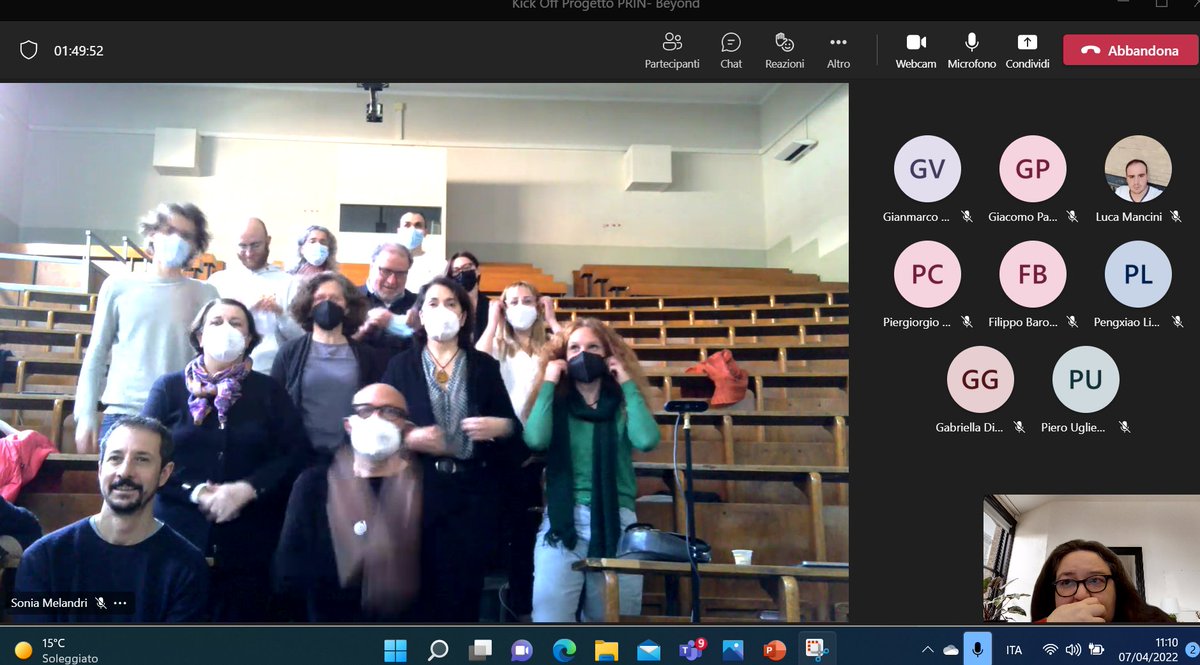Click the volume speaker tray icon

1073,650
